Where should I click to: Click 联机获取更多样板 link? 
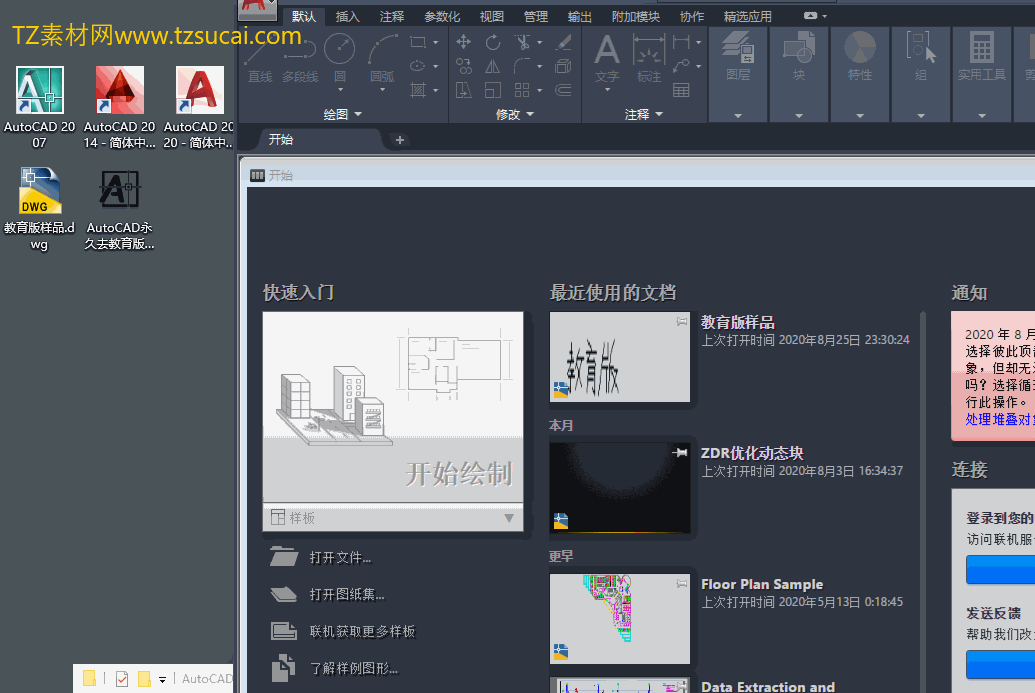(x=362, y=632)
